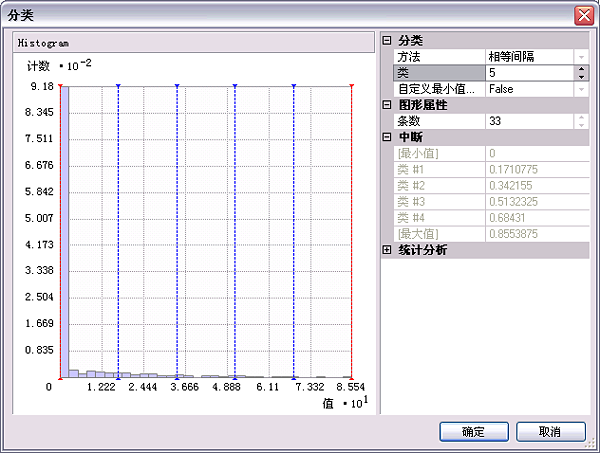Close the 分类 dialog window

pos(583,15)
